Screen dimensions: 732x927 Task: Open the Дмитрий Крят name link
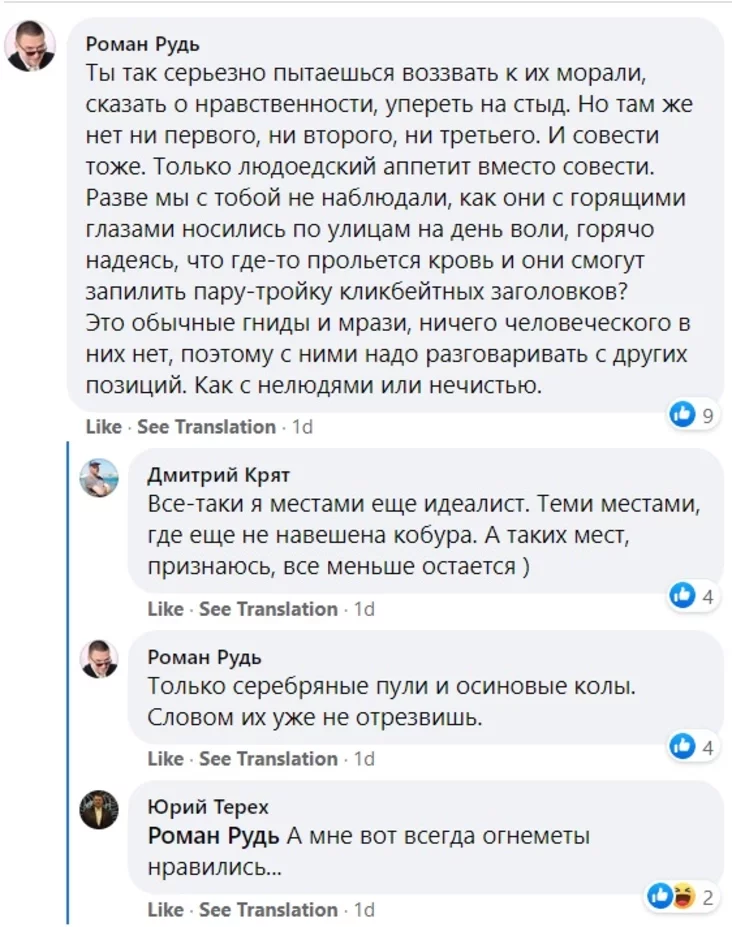click(218, 474)
